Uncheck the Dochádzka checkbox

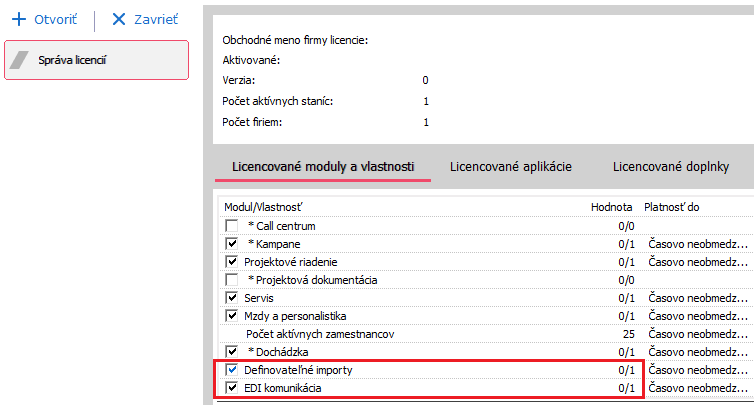(232, 352)
